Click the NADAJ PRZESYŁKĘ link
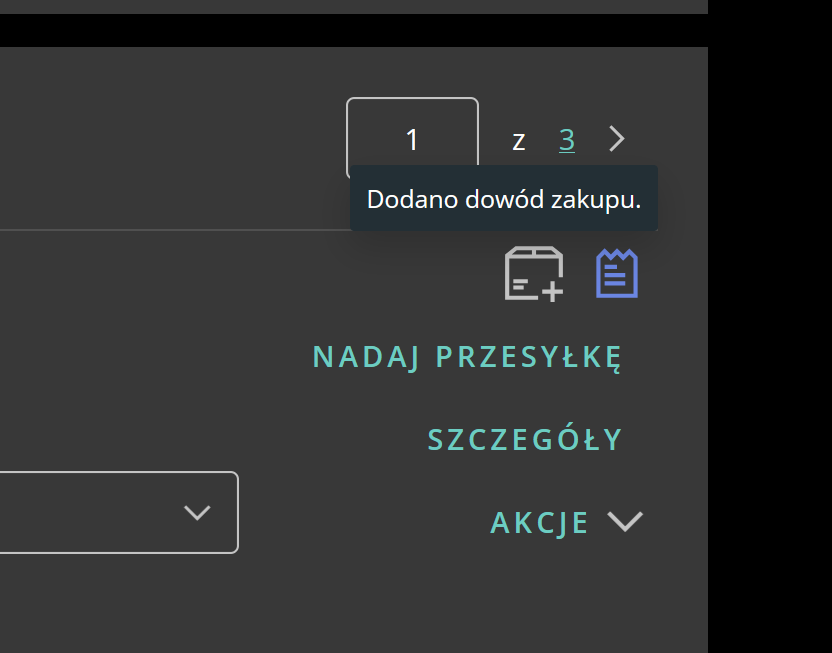 tap(467, 357)
